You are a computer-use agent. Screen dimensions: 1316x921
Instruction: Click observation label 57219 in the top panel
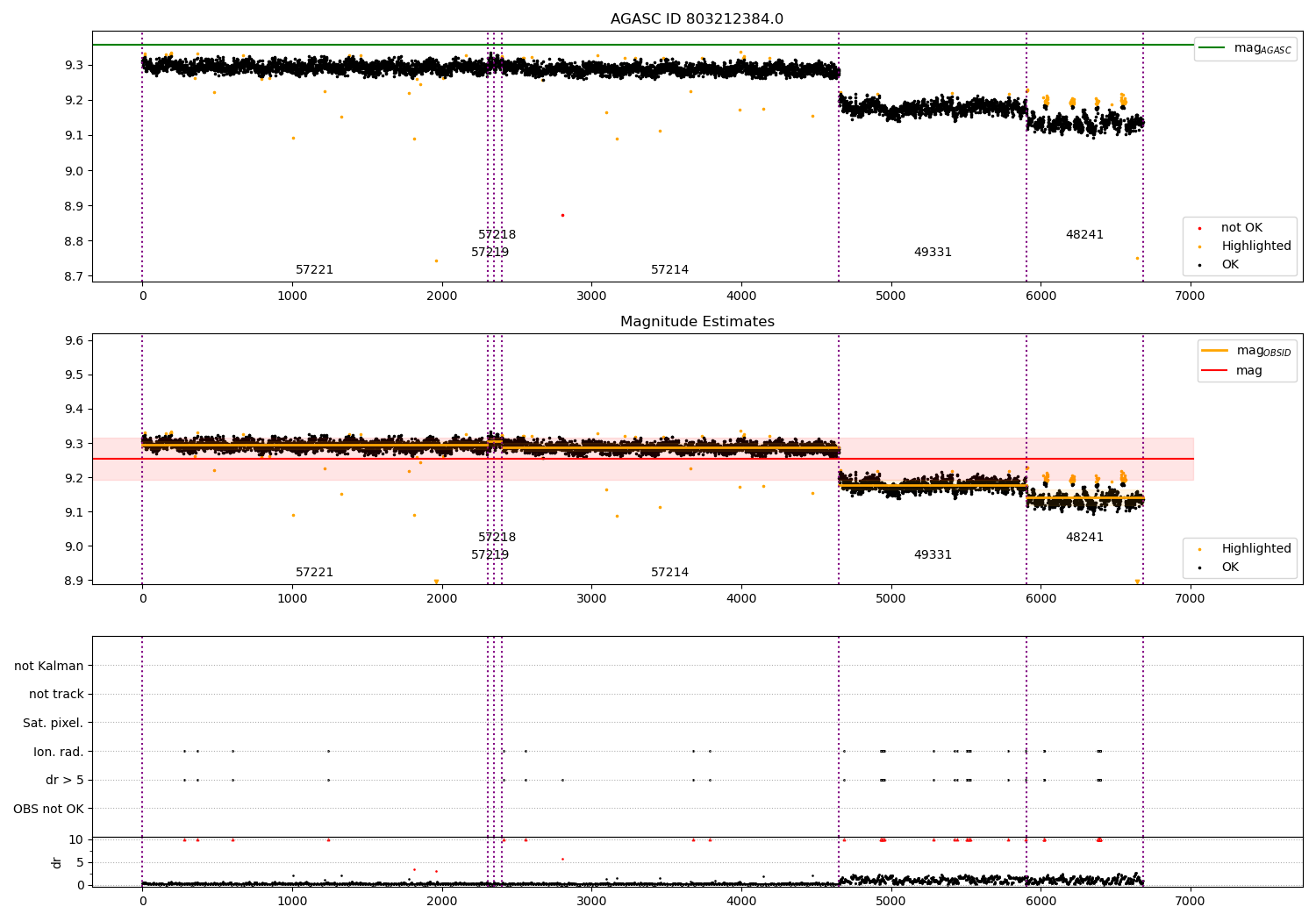tap(490, 253)
